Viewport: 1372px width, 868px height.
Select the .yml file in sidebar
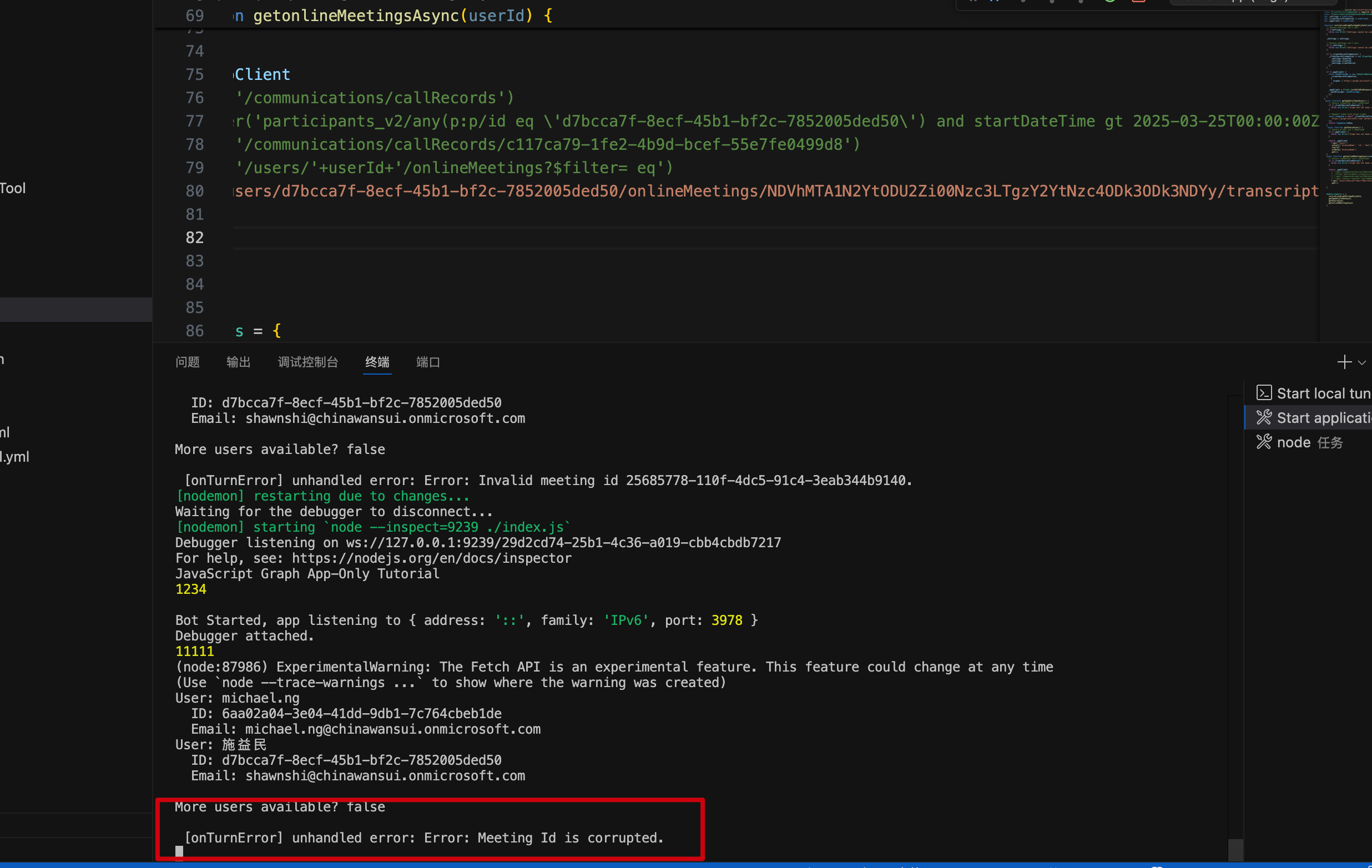coord(15,457)
